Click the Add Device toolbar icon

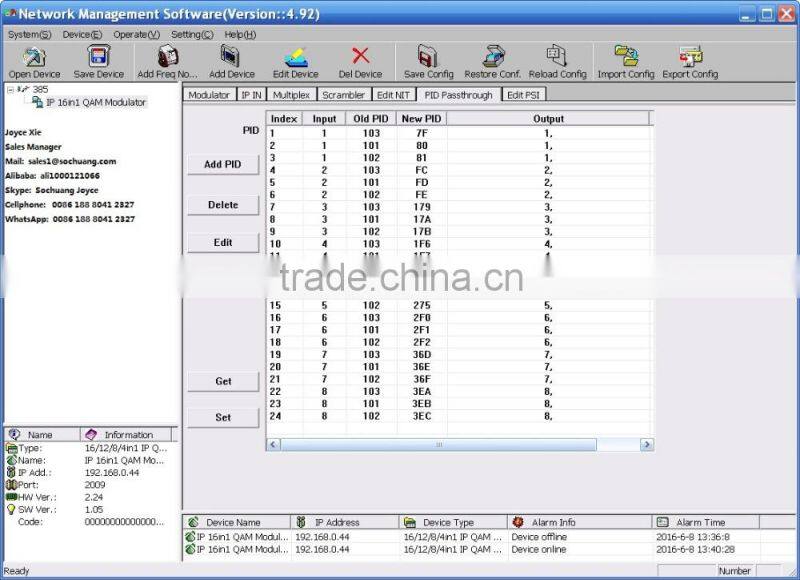(x=231, y=57)
